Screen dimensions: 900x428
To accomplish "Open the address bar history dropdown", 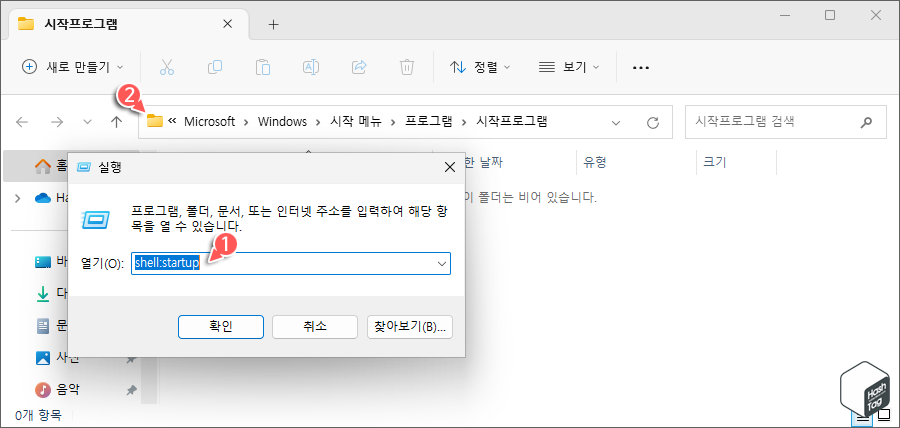I will pos(616,122).
